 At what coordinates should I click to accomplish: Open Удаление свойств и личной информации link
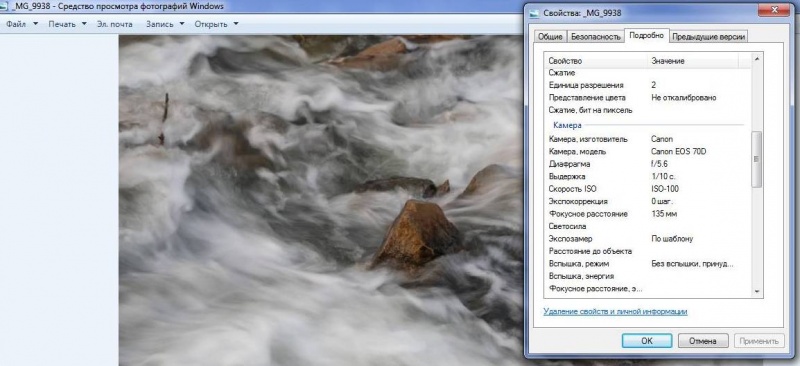[x=615, y=311]
